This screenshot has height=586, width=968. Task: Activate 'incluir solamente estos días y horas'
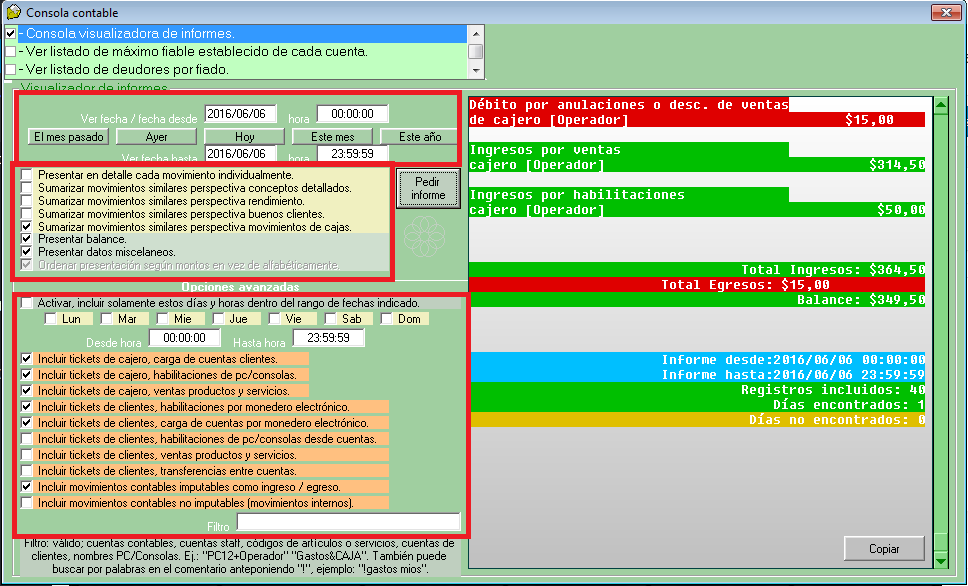pyautogui.click(x=27, y=303)
